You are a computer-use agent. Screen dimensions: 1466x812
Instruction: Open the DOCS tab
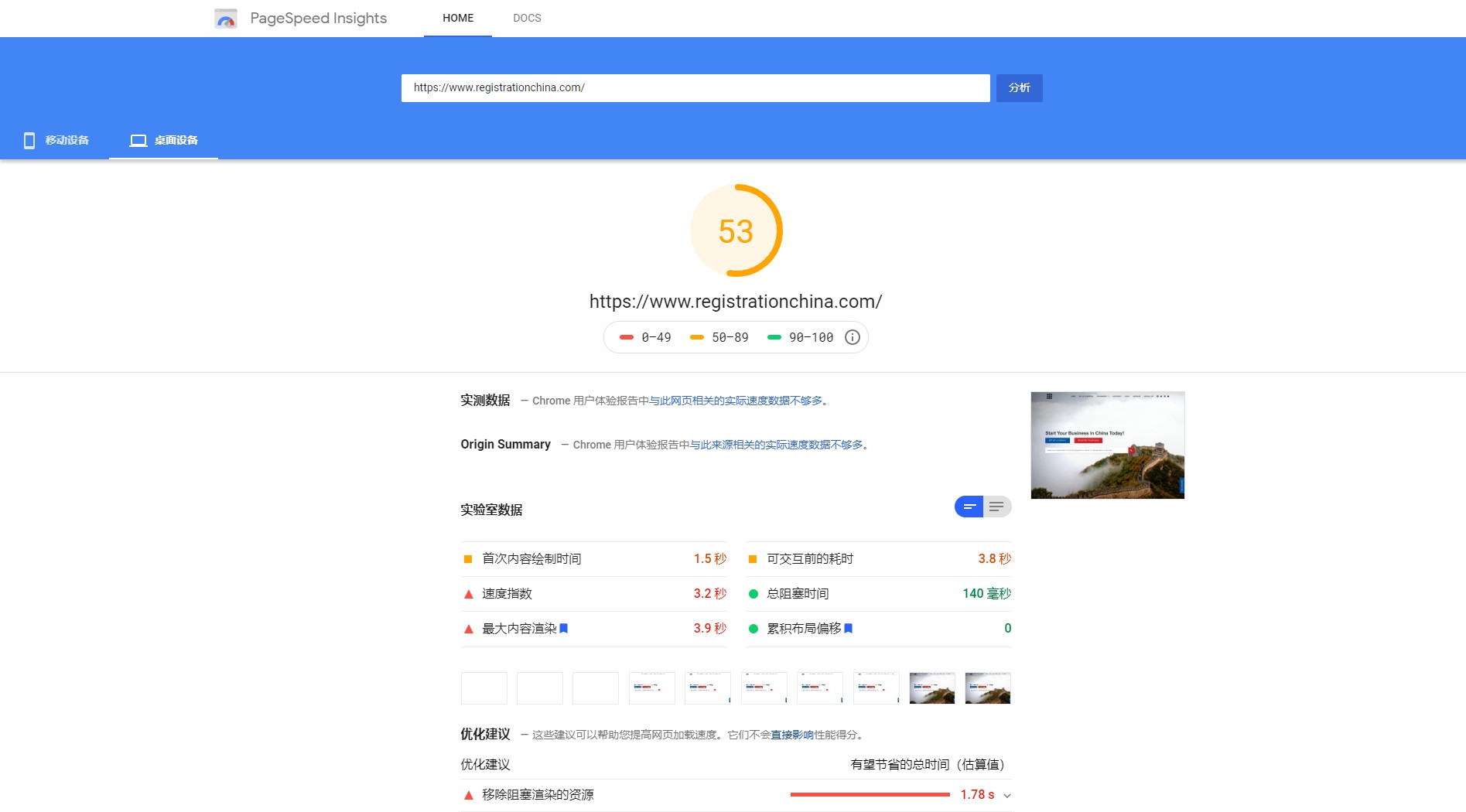pos(527,18)
